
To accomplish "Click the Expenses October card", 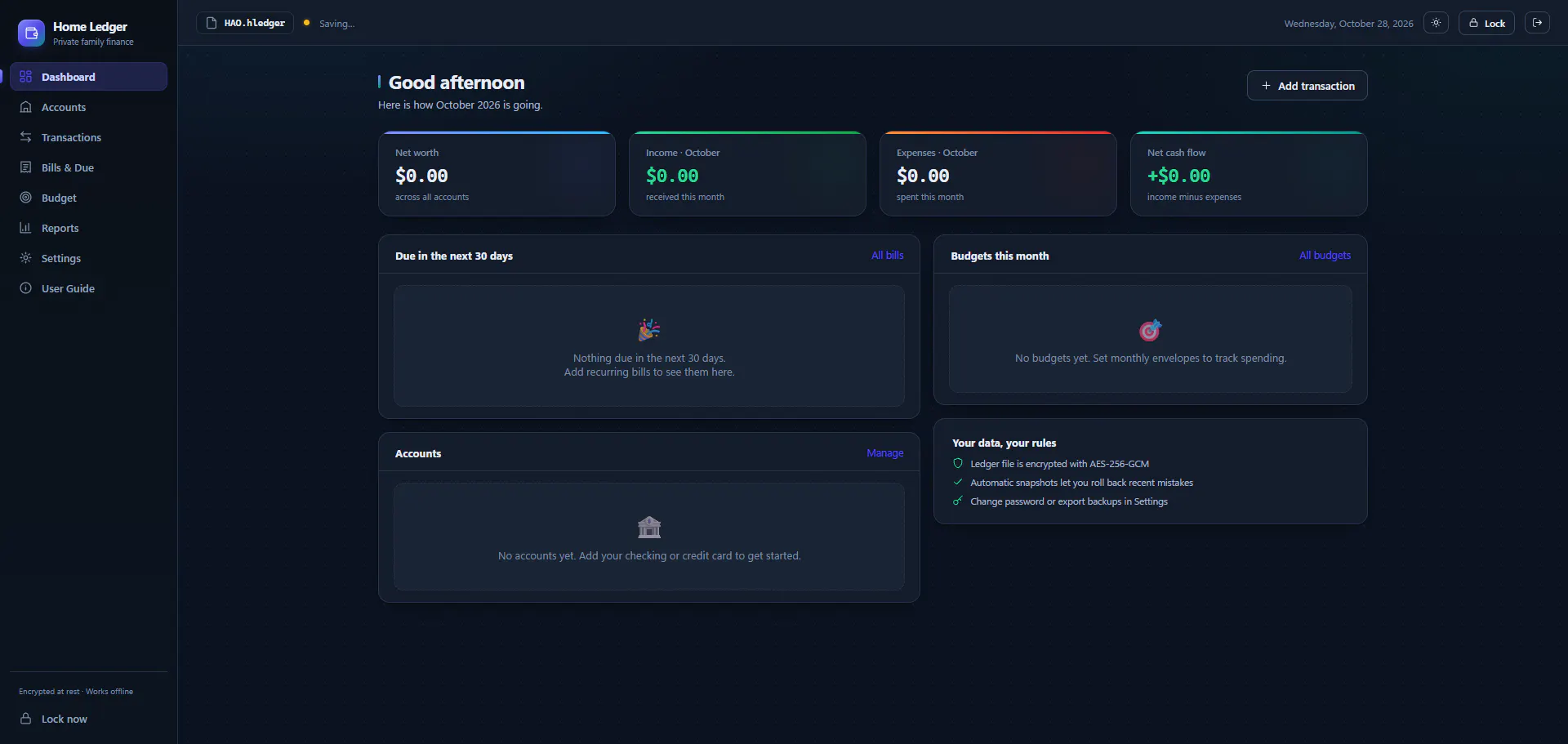I will click(998, 174).
